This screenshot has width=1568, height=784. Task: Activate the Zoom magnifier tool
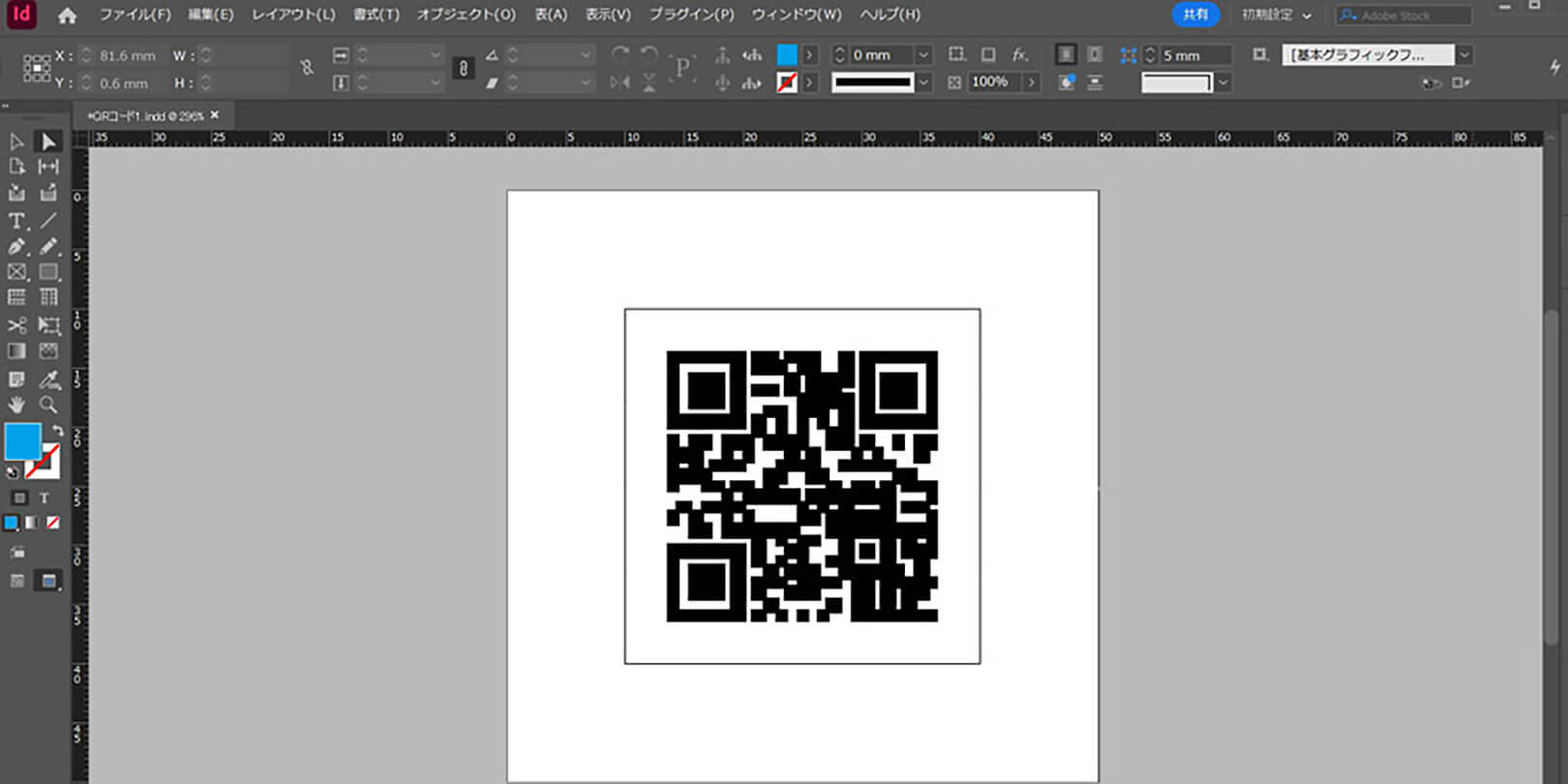48,405
